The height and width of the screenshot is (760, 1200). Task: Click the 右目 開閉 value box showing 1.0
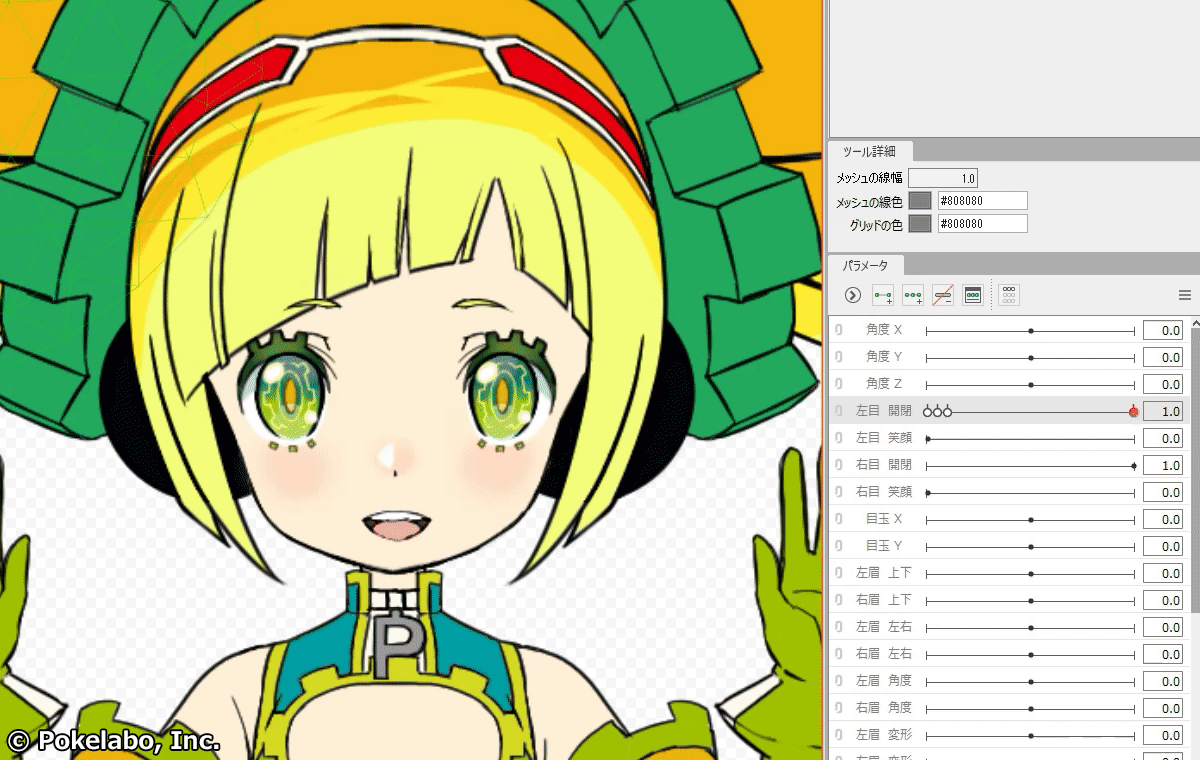[x=1163, y=465]
